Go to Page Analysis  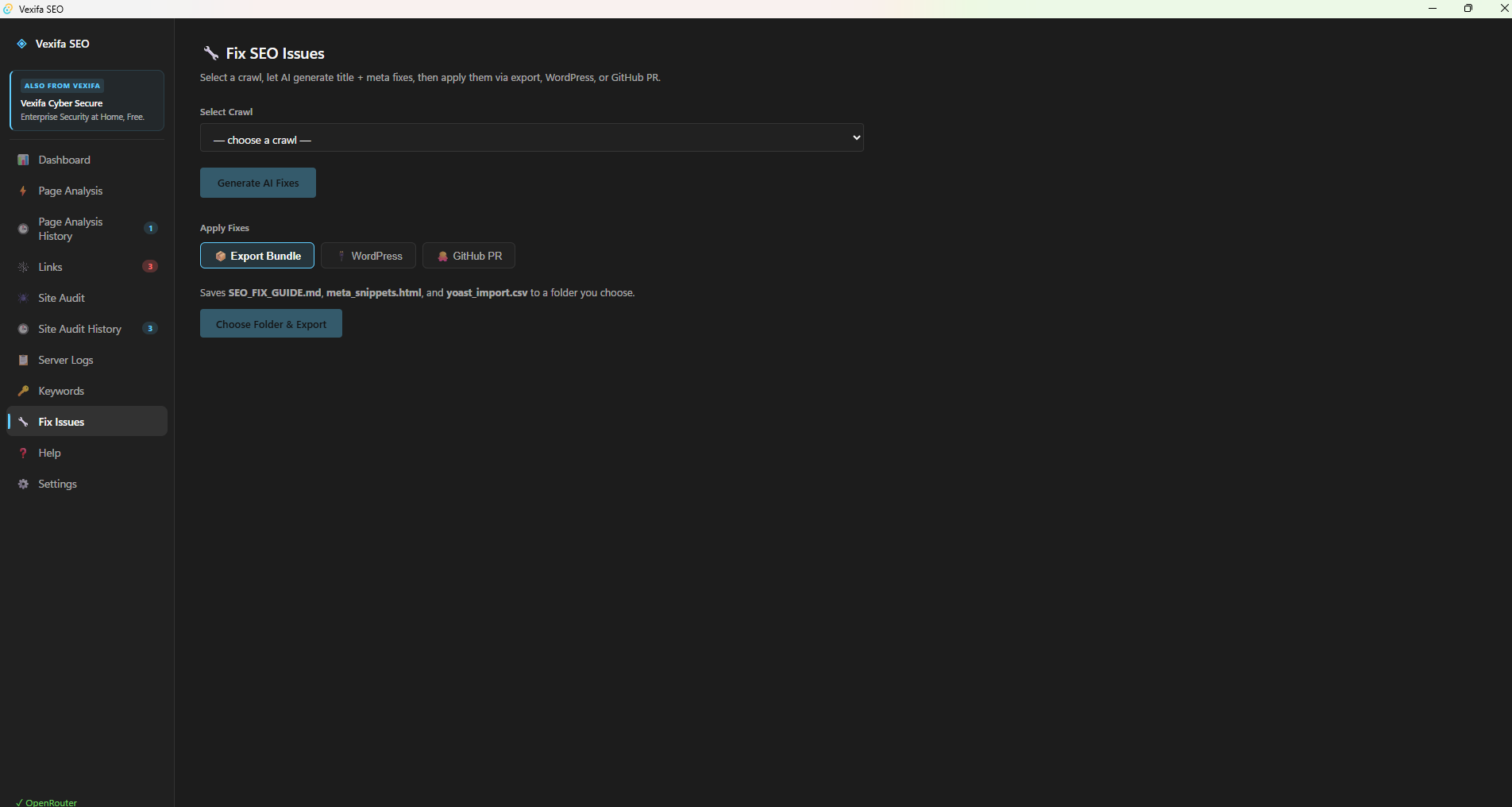tap(87, 191)
